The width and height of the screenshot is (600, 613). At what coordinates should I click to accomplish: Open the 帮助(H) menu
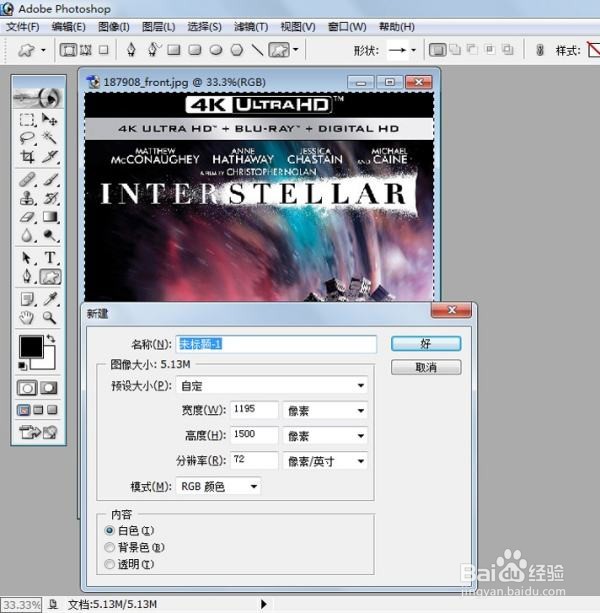click(397, 27)
